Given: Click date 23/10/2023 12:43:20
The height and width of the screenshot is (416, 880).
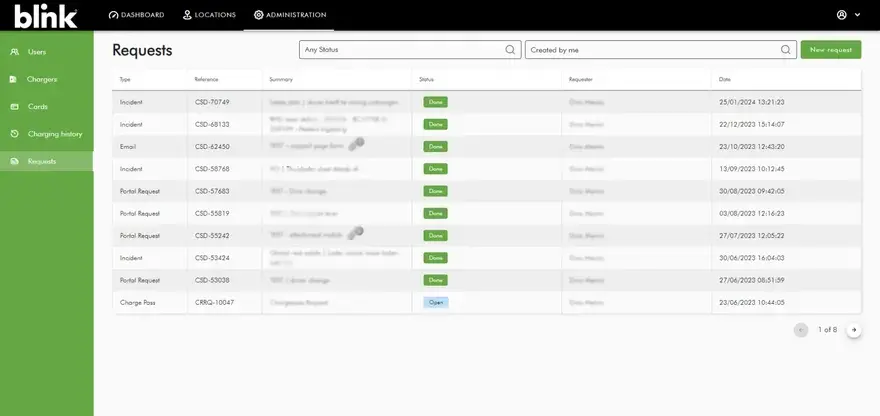Looking at the screenshot, I should 751,147.
